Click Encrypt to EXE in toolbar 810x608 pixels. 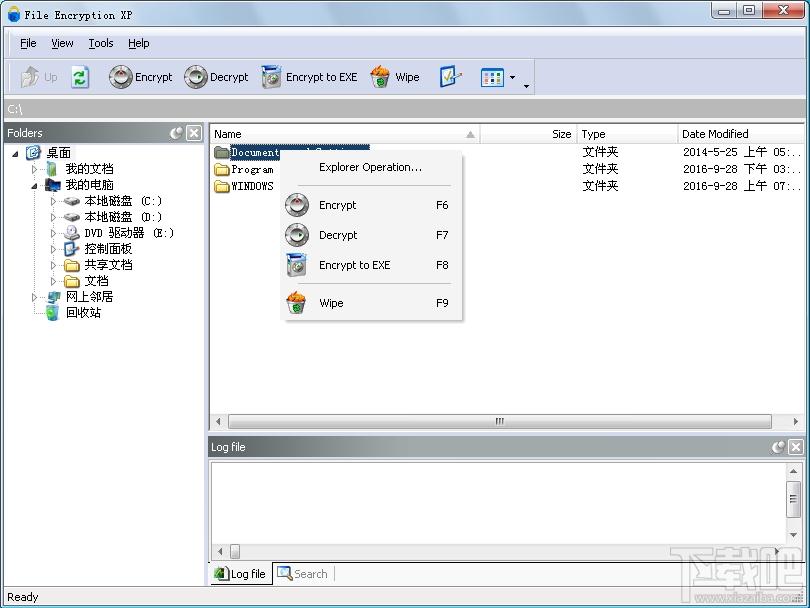point(309,77)
